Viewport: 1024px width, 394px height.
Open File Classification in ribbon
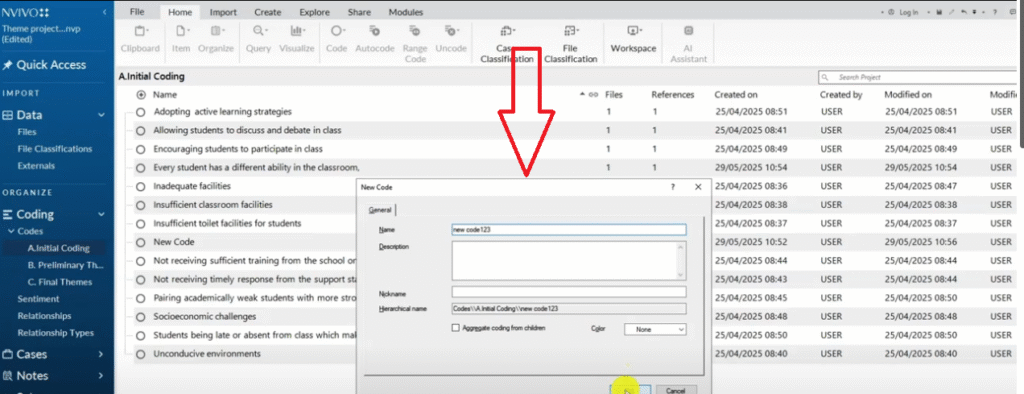click(570, 44)
